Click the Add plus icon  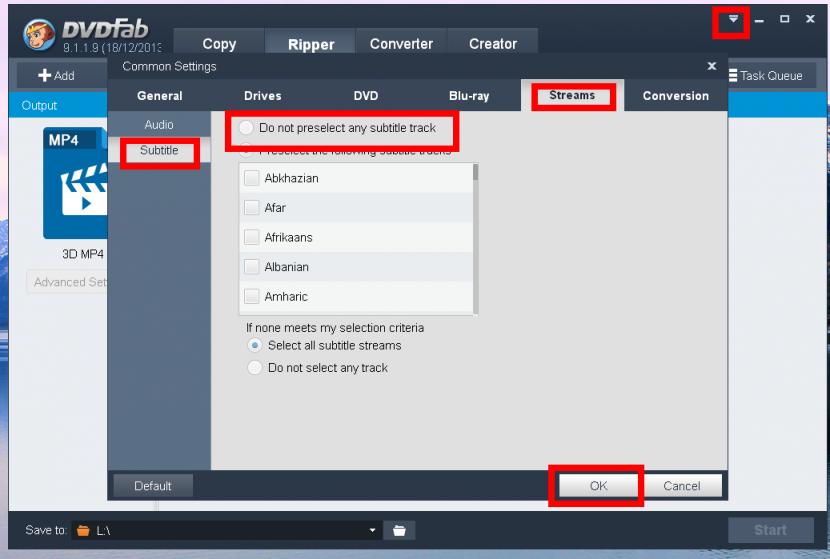pyautogui.click(x=45, y=75)
